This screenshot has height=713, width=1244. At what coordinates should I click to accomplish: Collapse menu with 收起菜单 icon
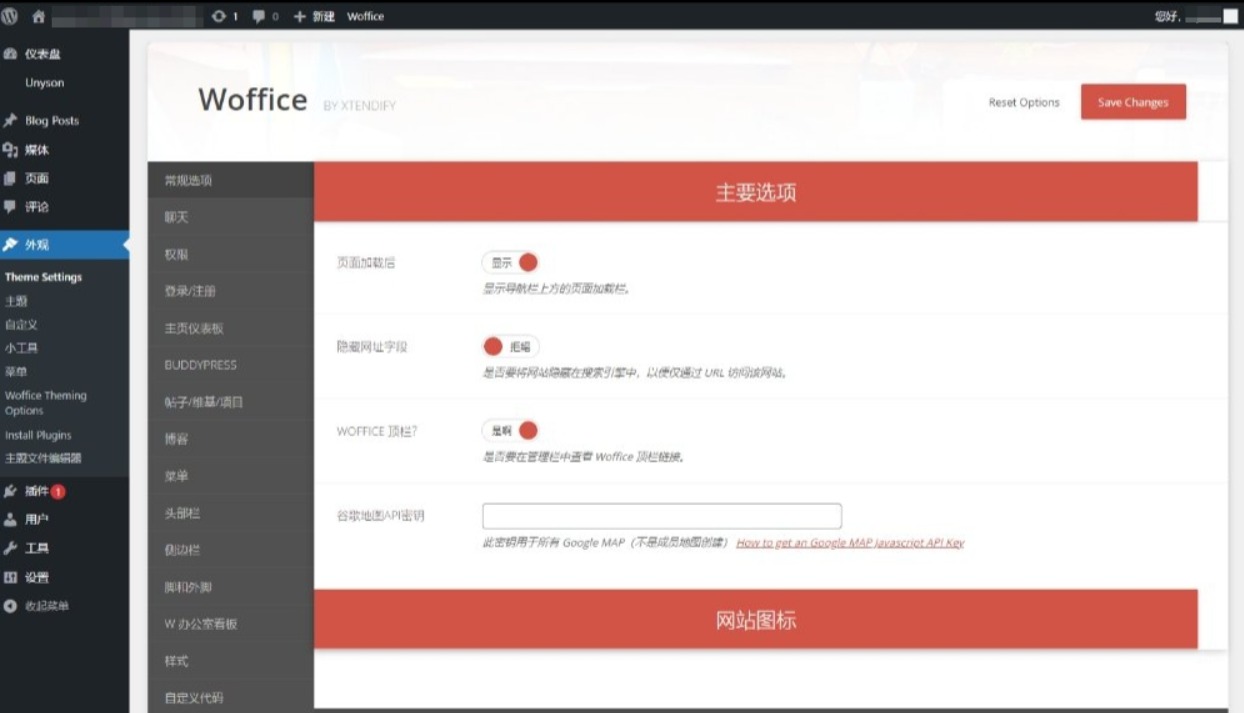click(x=10, y=606)
